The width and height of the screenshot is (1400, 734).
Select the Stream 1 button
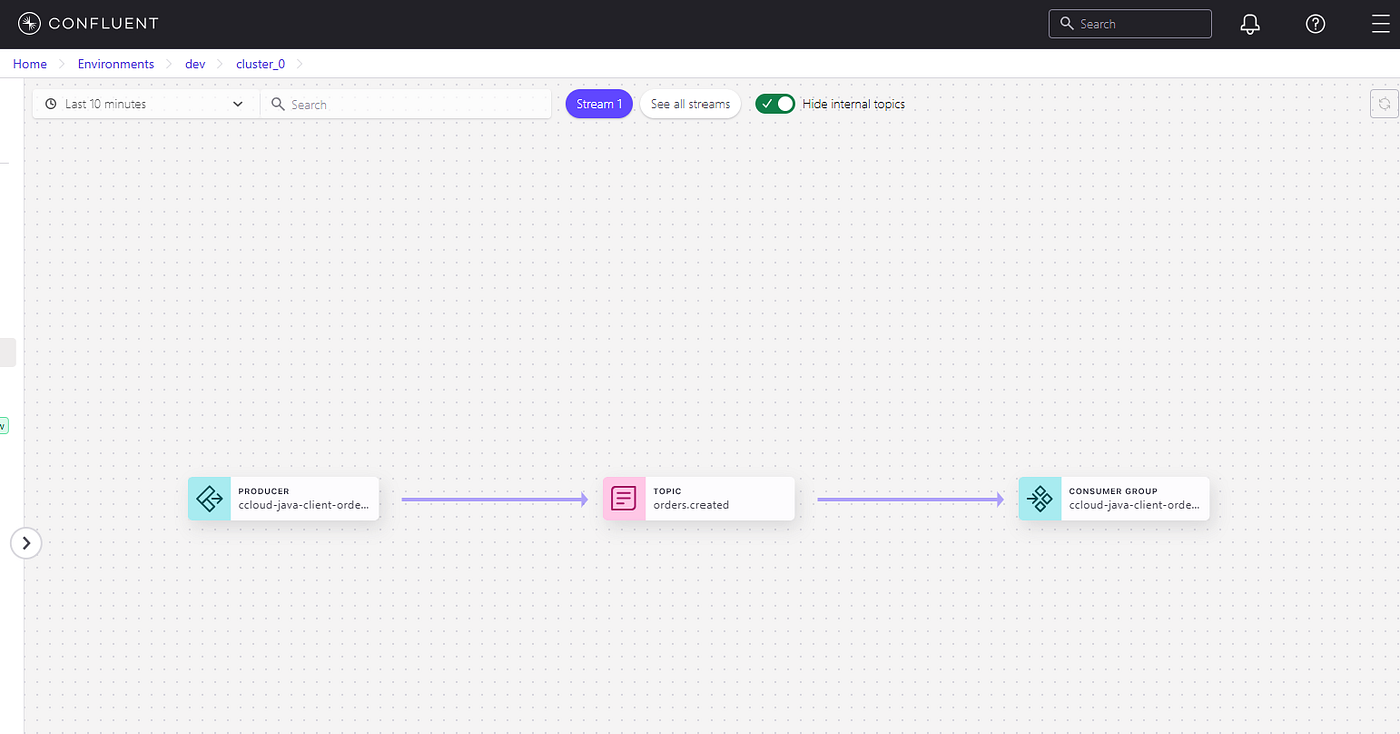pos(599,104)
